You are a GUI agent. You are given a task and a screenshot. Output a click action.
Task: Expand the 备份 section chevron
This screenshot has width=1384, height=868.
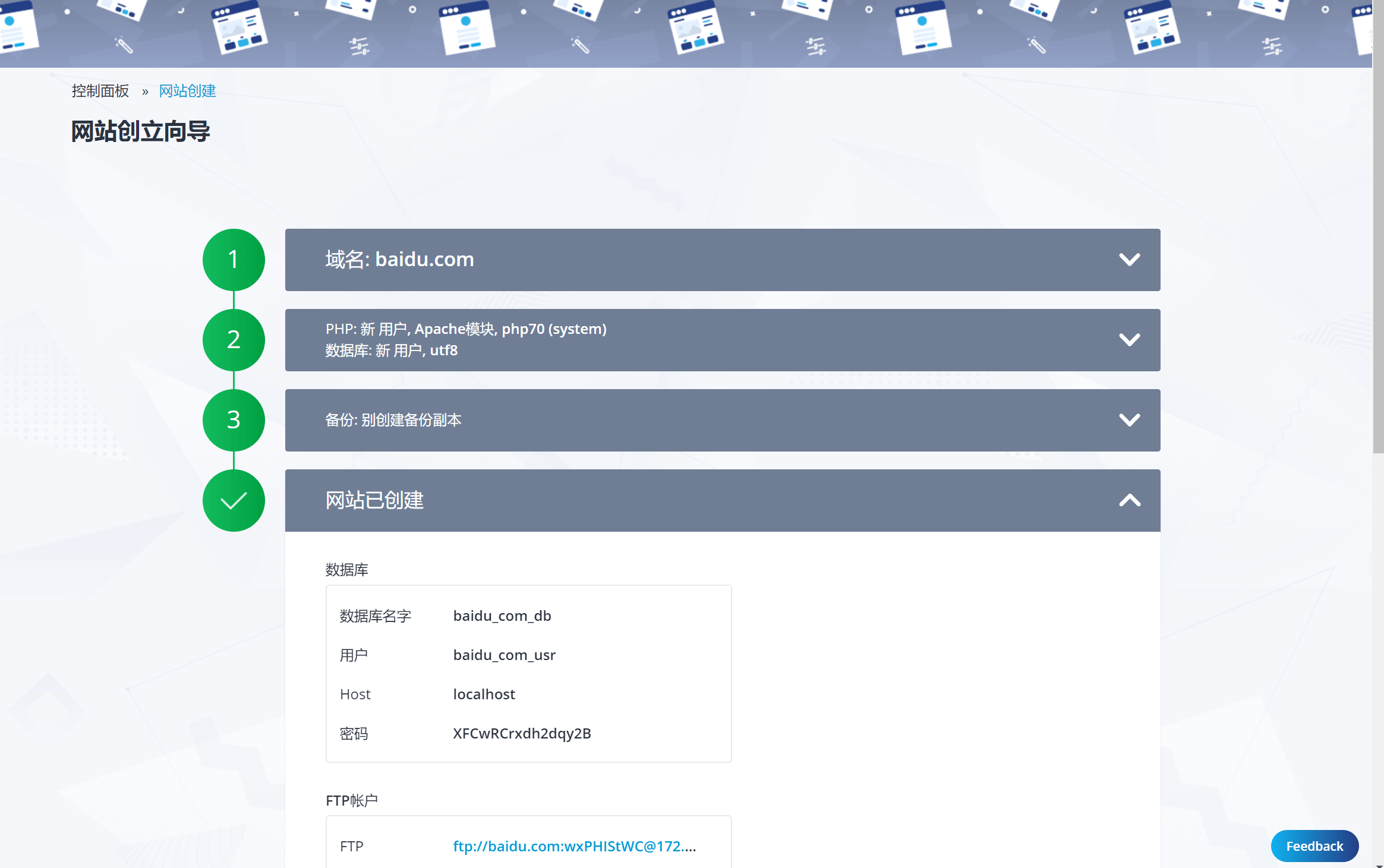1129,420
